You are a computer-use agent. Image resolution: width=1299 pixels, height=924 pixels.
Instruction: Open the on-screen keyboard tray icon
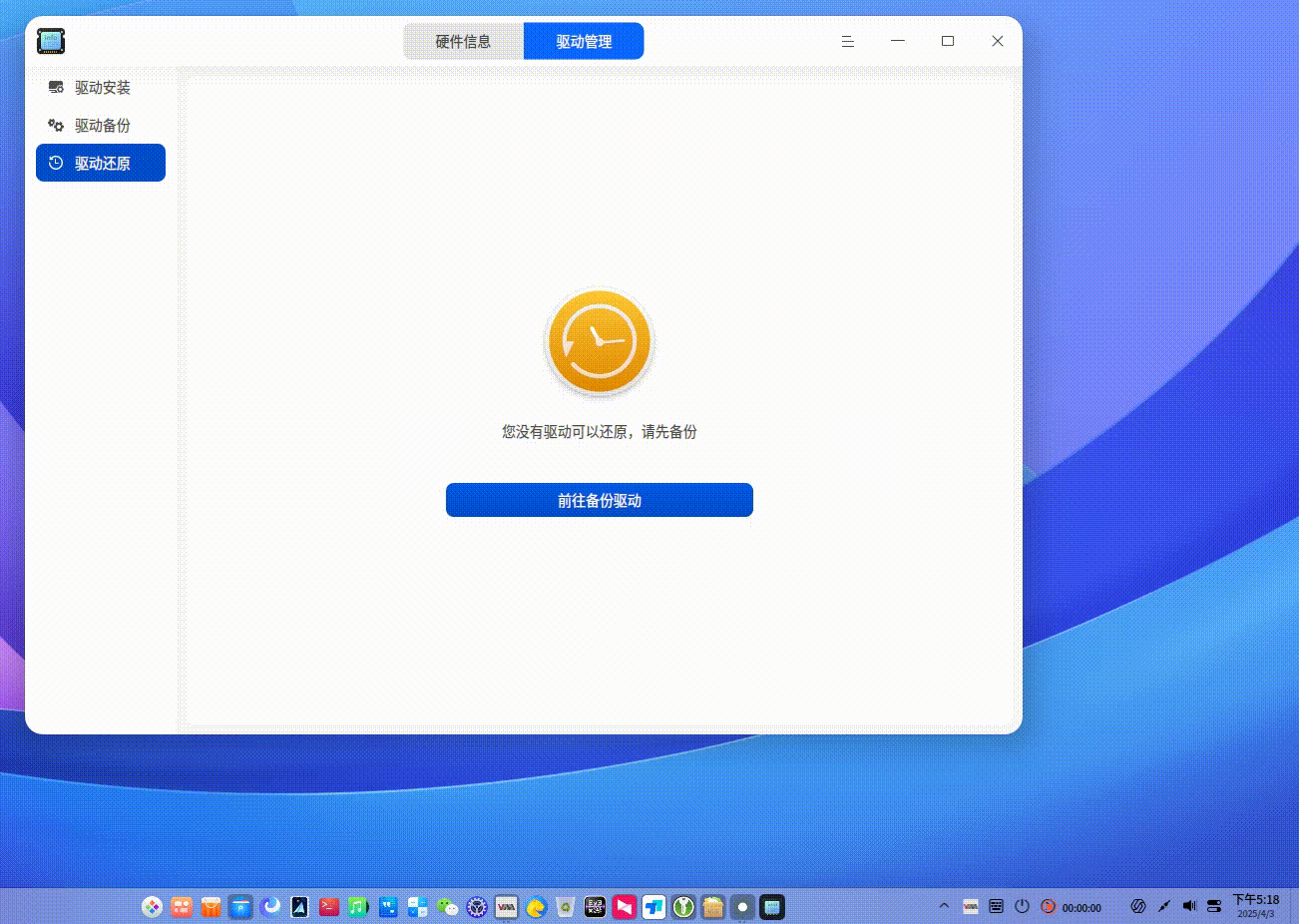coord(997,906)
